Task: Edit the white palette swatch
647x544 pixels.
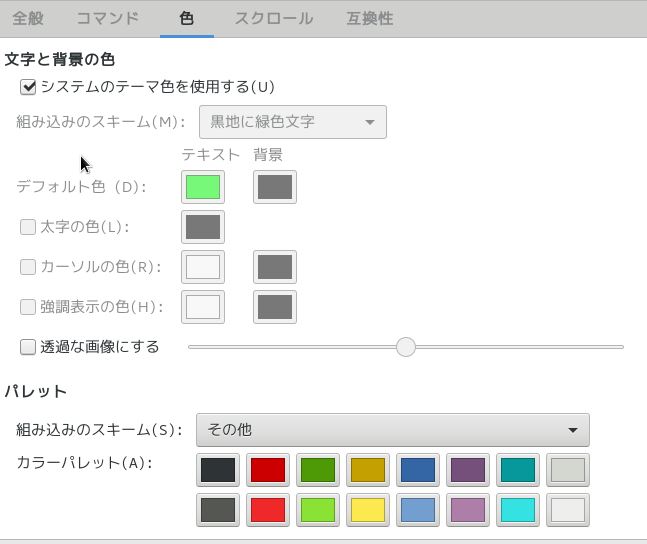Action: pos(568,510)
